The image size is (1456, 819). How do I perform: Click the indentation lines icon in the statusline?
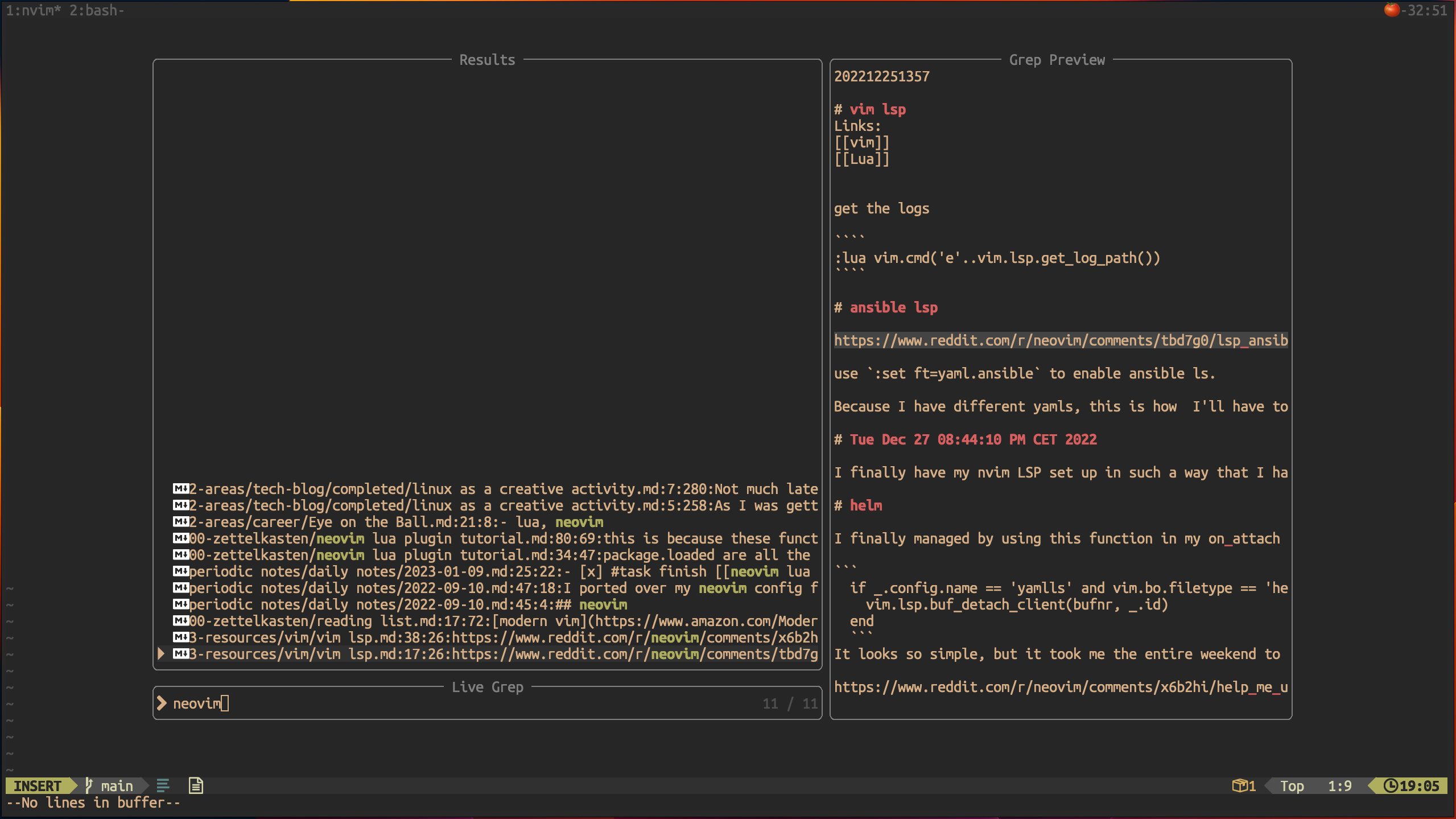[x=163, y=785]
